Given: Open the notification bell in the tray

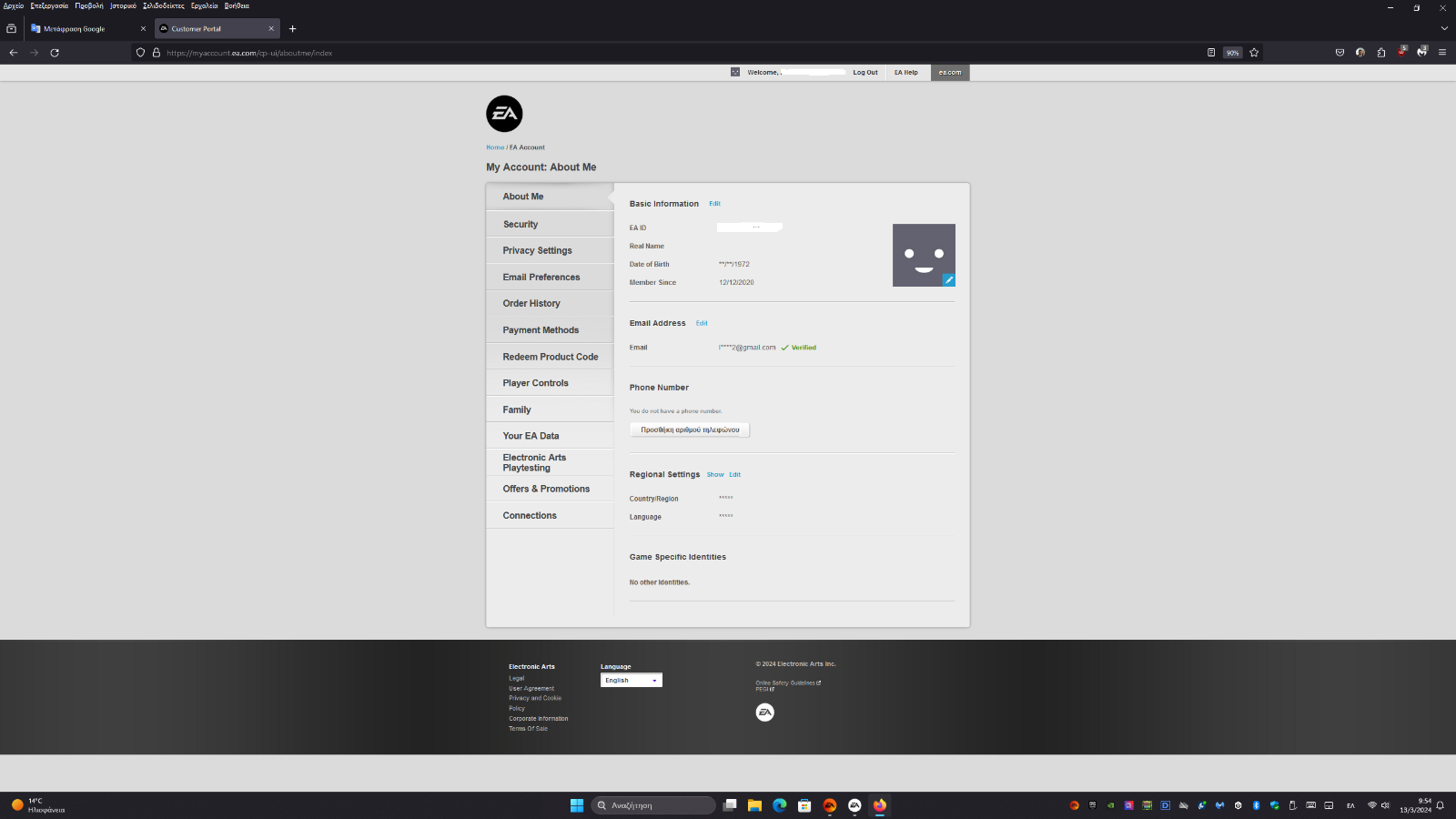Looking at the screenshot, I should coord(1441,805).
